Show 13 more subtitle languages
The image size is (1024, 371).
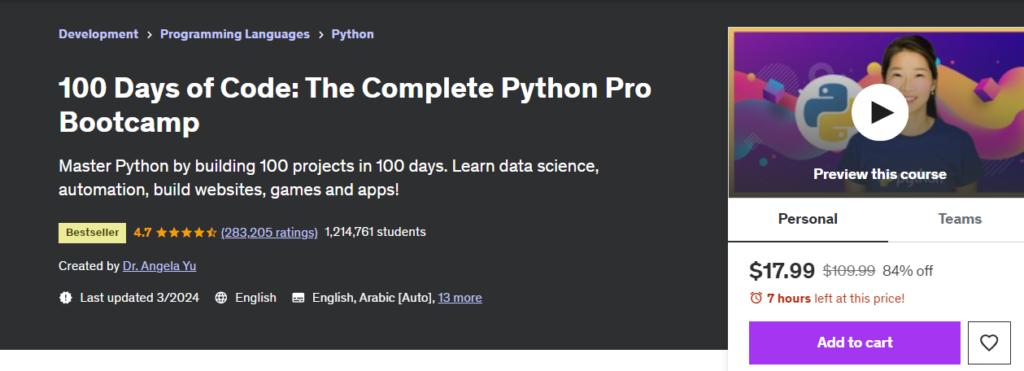click(x=460, y=298)
